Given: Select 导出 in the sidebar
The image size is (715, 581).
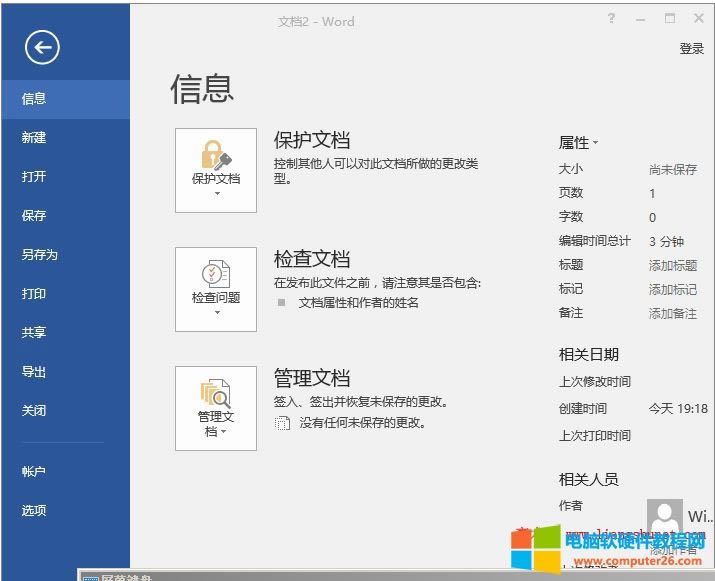Looking at the screenshot, I should coord(66,372).
